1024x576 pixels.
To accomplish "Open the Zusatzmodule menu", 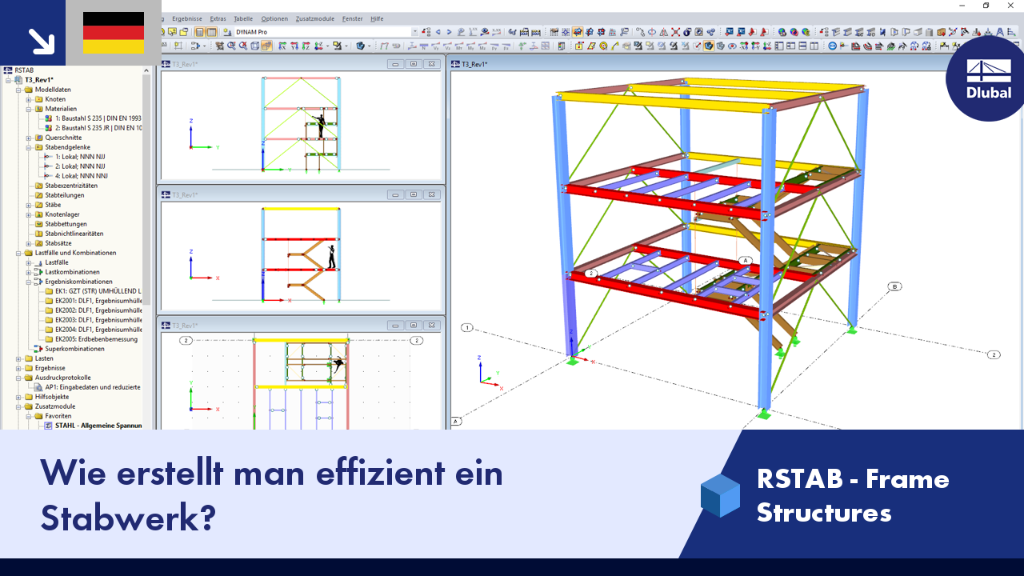I will point(315,19).
